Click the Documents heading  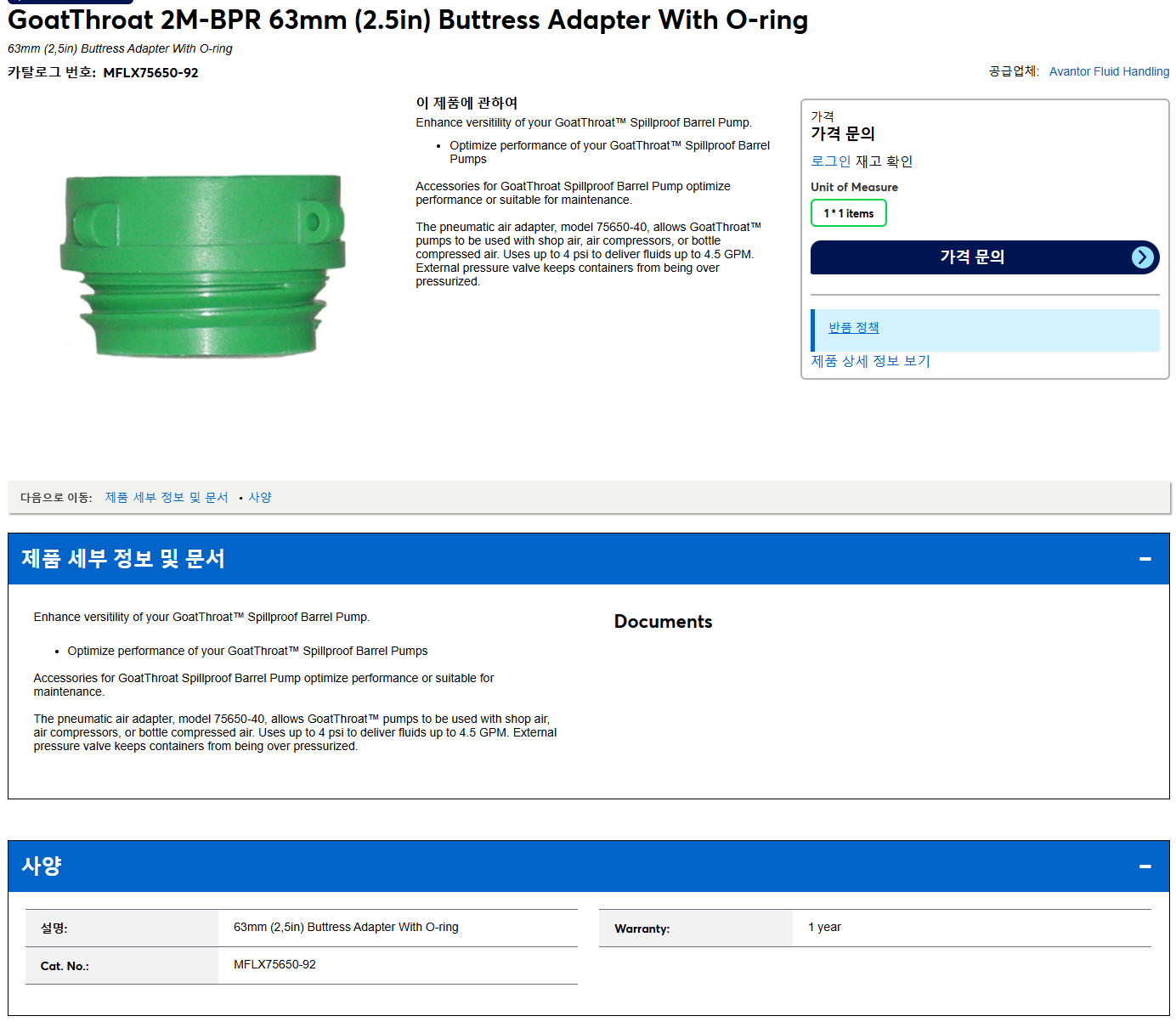(x=663, y=622)
